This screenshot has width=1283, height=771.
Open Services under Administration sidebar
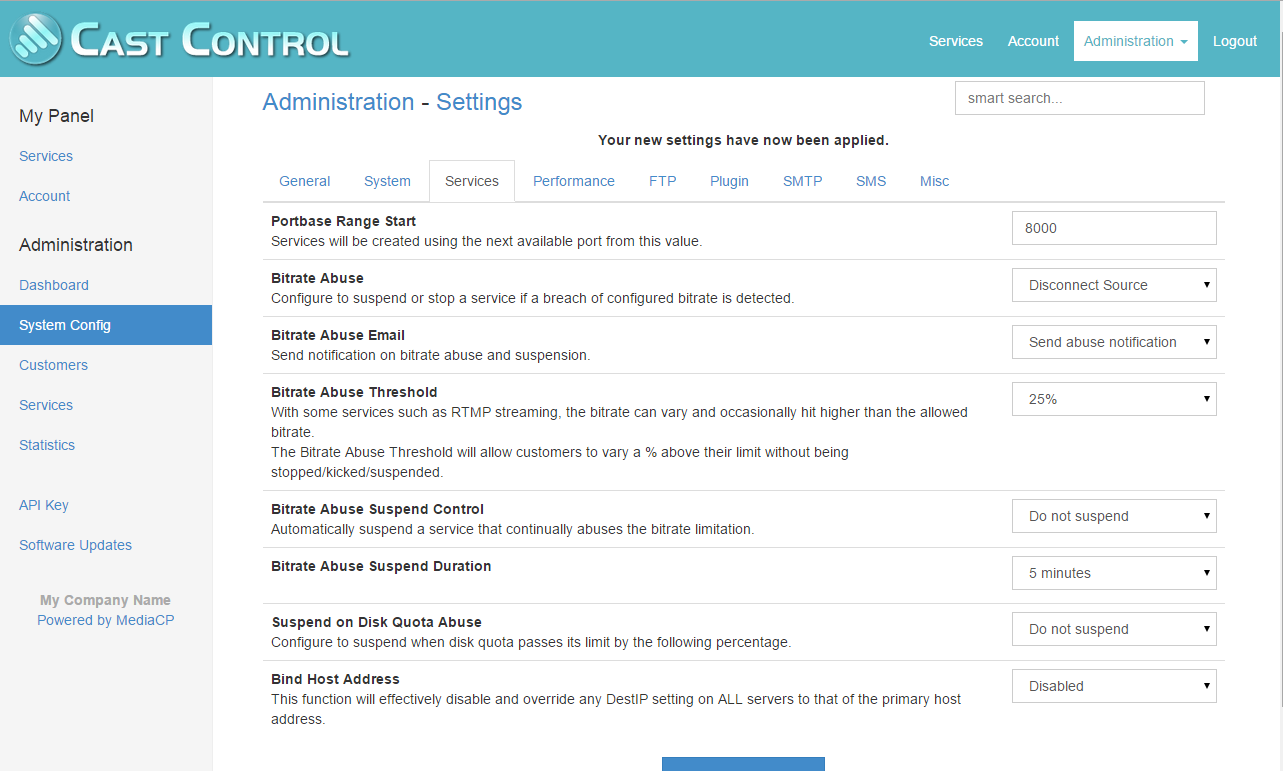tap(46, 405)
